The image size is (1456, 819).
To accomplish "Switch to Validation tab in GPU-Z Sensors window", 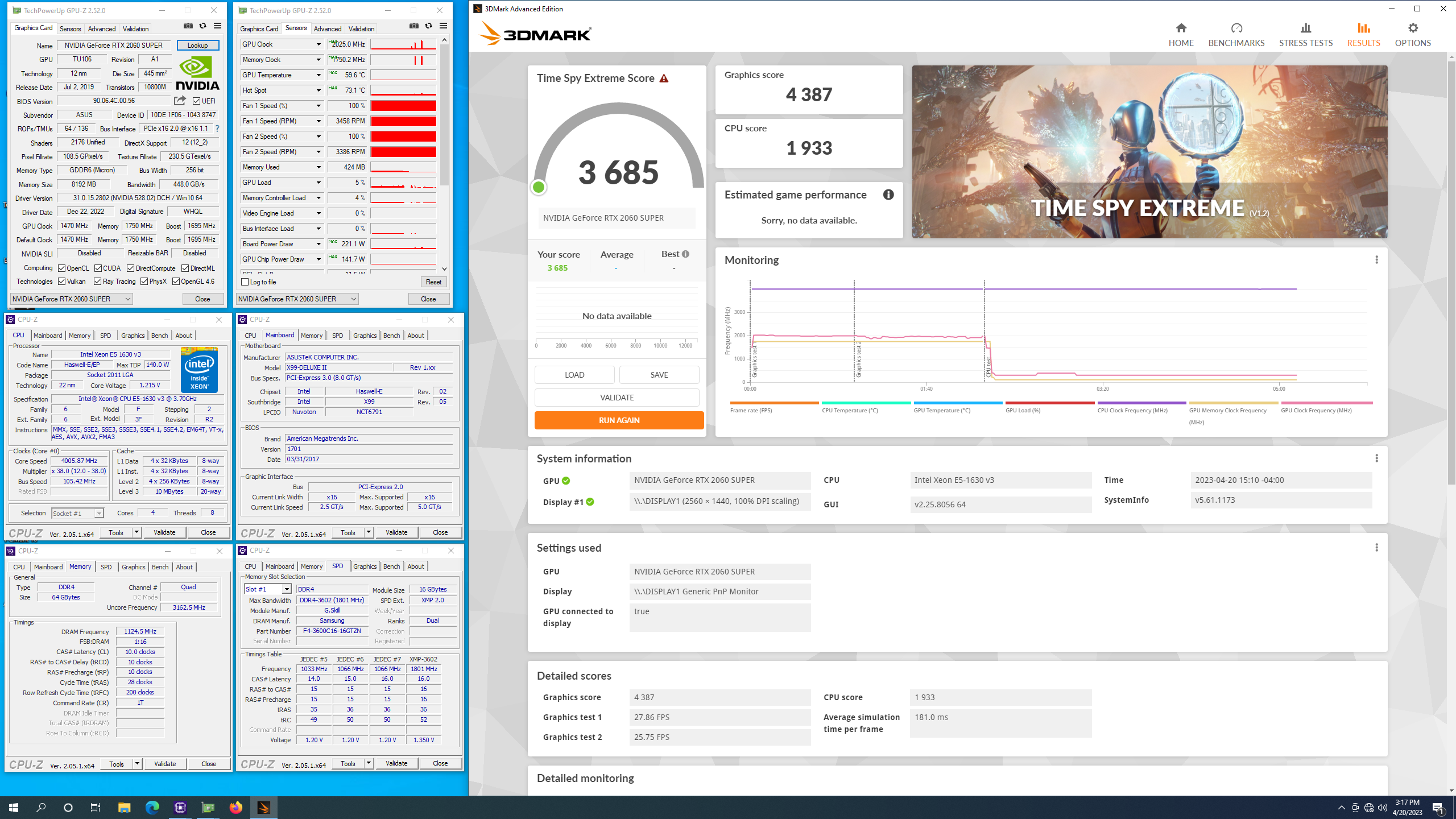I will point(361,29).
